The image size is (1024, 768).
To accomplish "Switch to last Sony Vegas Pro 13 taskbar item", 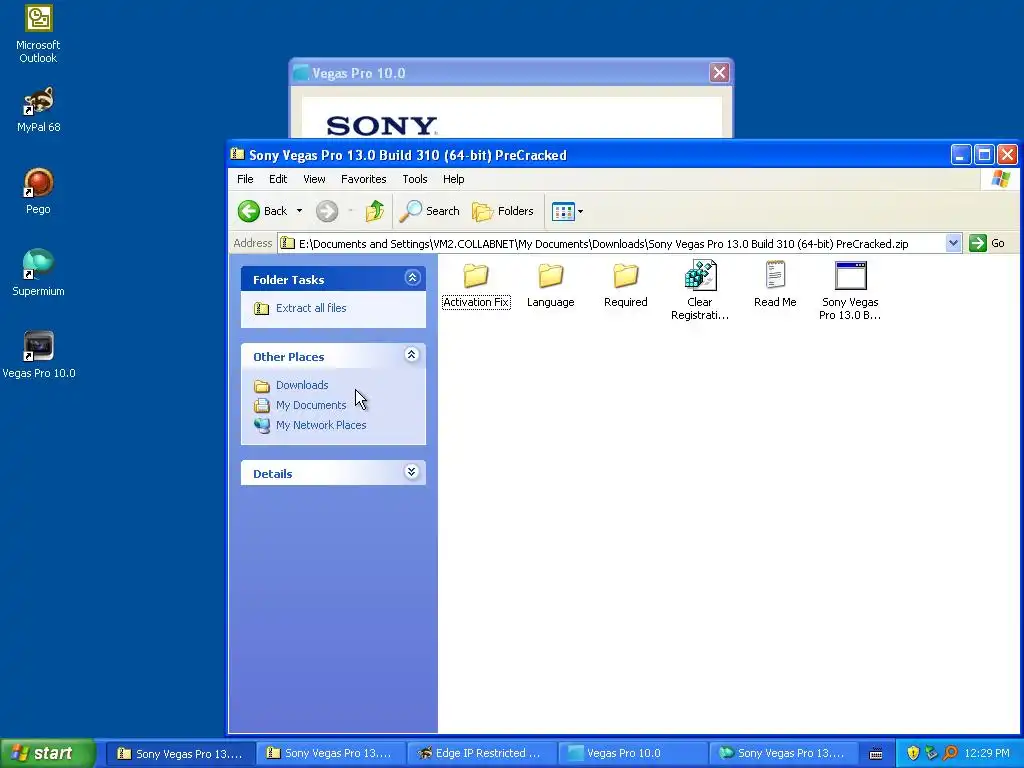I will point(783,754).
